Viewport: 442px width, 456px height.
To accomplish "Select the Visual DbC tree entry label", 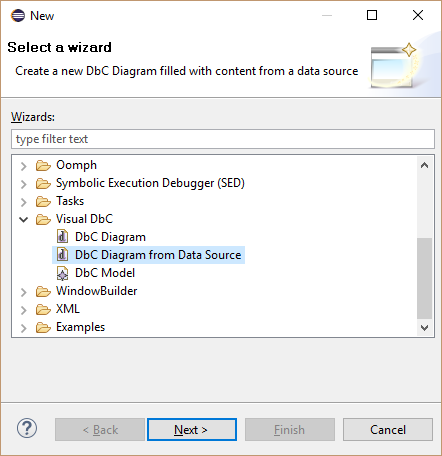I will [x=84, y=219].
